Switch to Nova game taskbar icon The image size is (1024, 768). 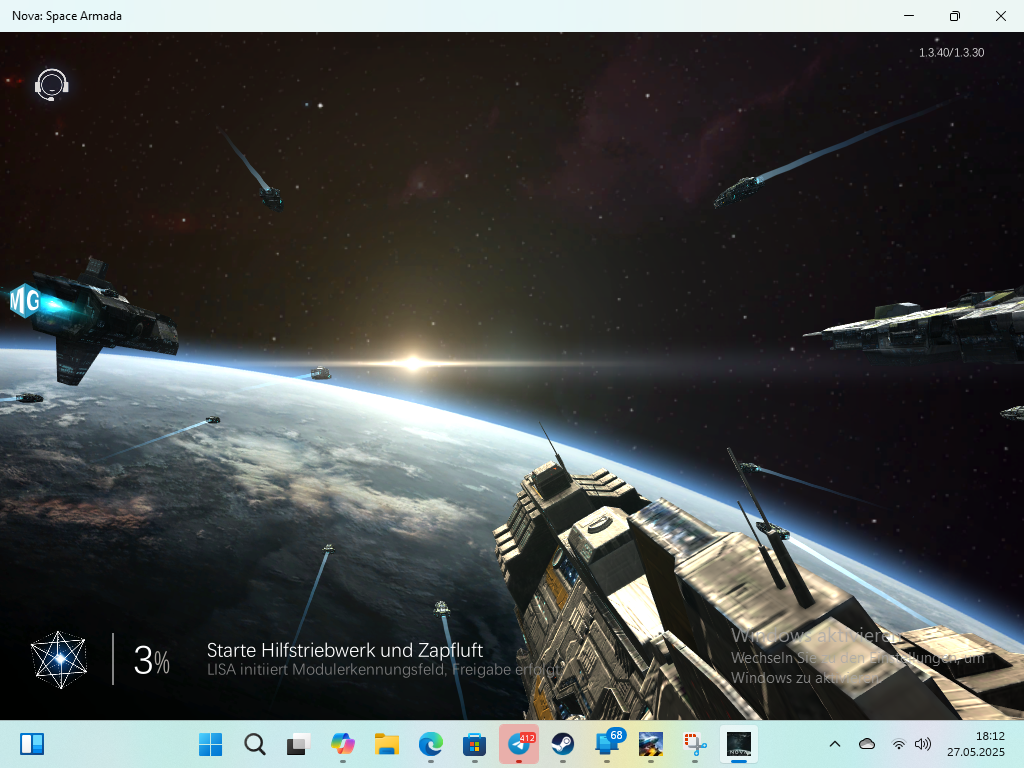coord(739,744)
